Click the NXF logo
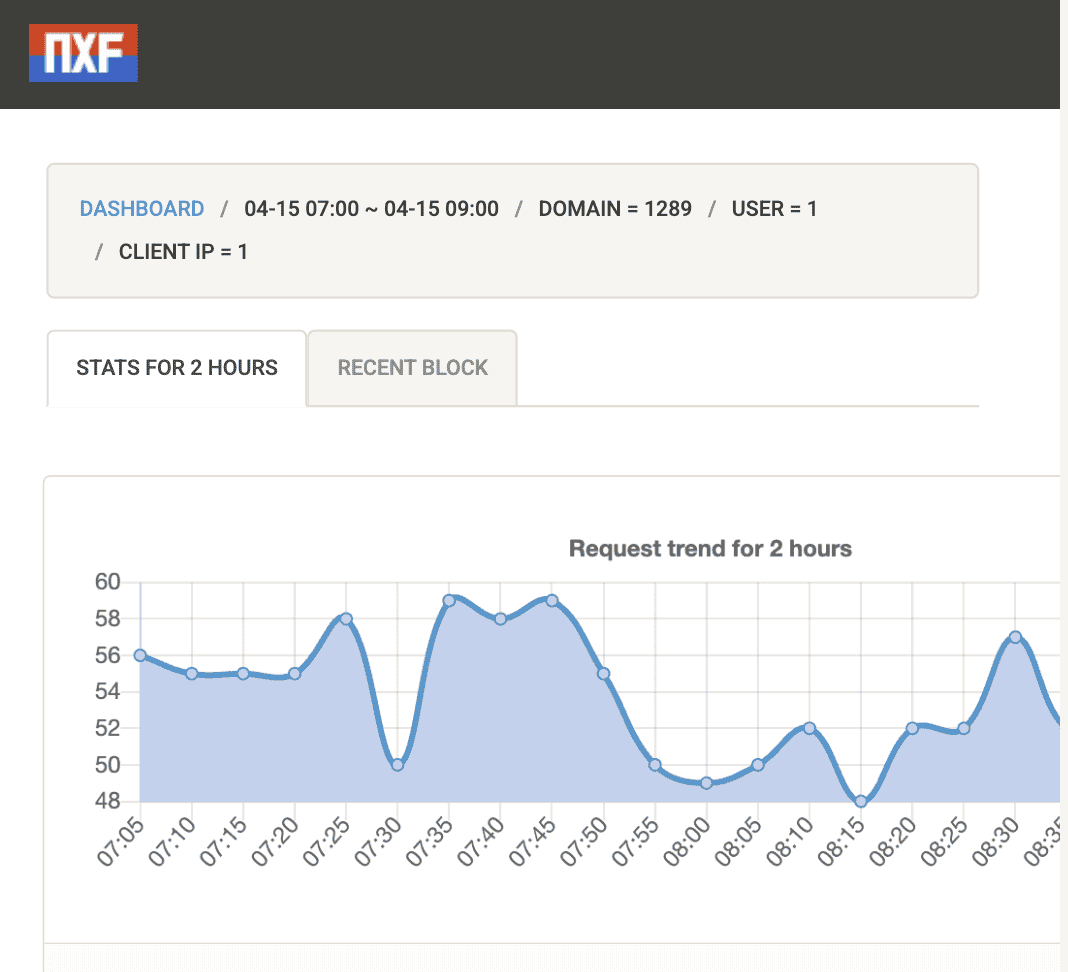This screenshot has width=1068, height=972. click(83, 53)
